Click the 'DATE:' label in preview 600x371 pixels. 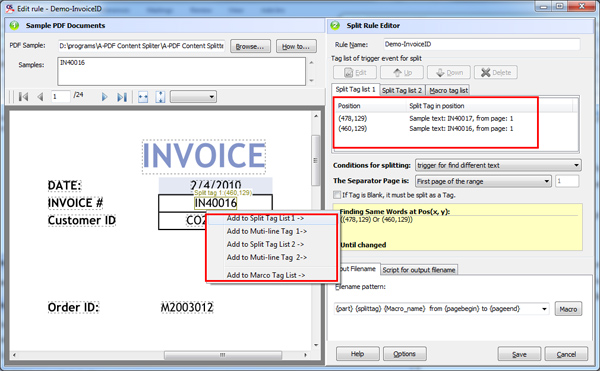pos(65,186)
